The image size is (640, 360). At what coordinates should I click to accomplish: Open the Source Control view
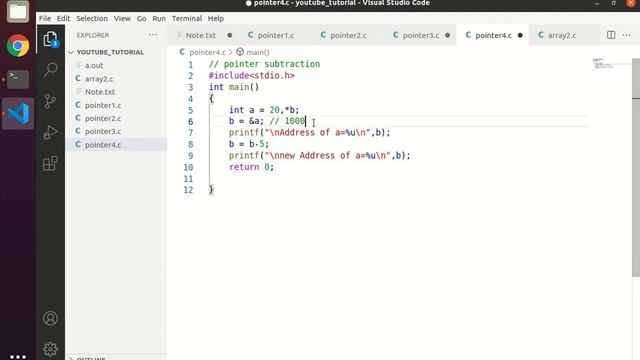pos(51,101)
